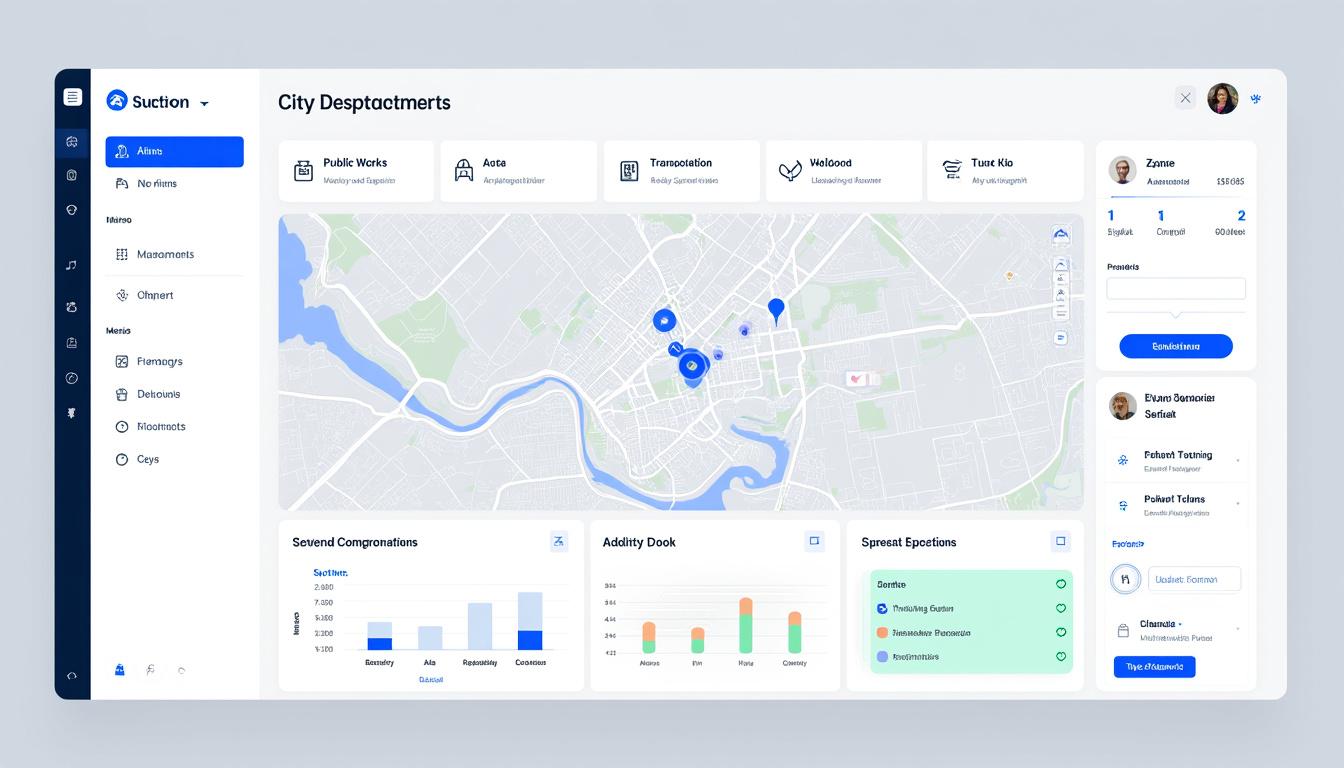Open the Public Works department card

[356, 170]
